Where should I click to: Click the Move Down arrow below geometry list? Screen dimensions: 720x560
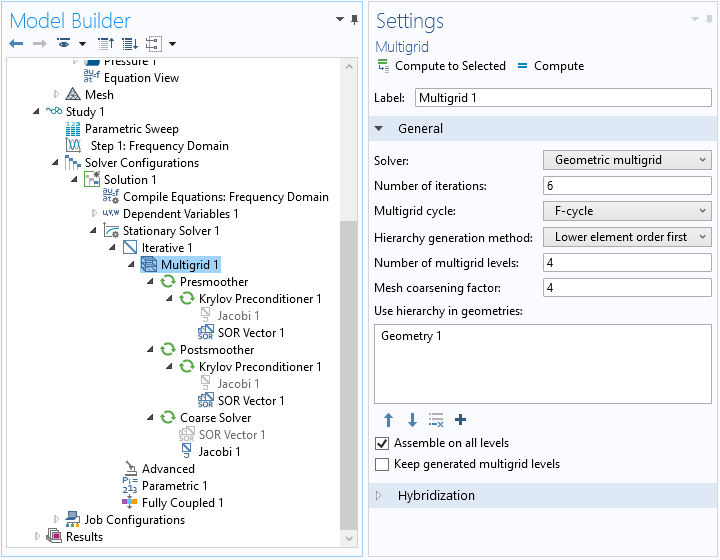(x=411, y=420)
